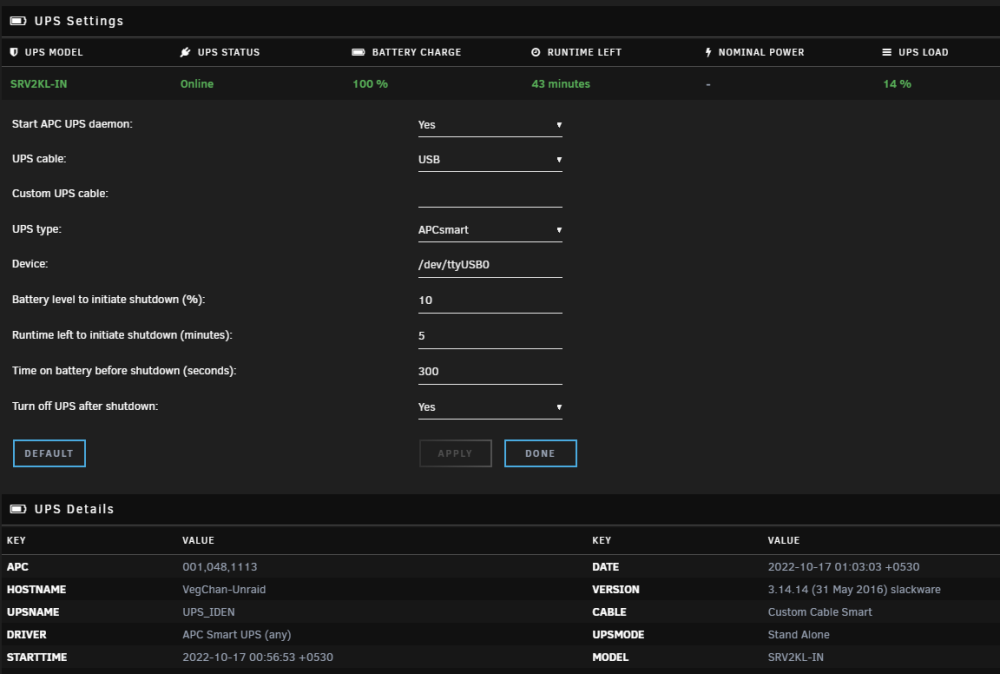
Task: Click the Stand Alone value
Action: (x=798, y=635)
